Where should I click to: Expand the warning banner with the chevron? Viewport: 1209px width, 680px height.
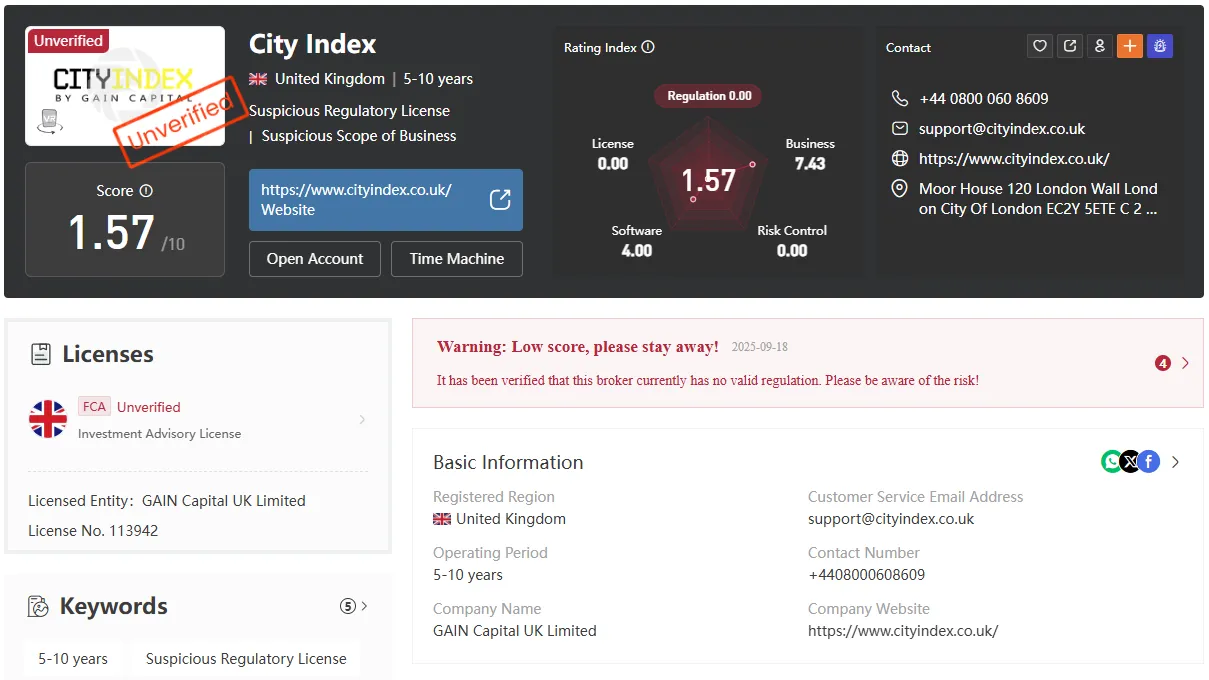pos(1186,363)
